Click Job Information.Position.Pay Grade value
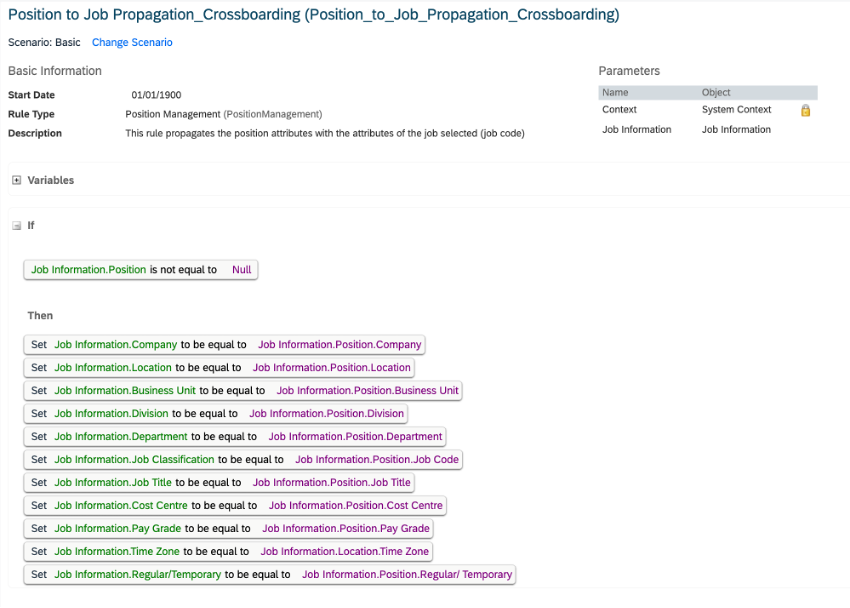Screen dimensions: 850x608 [x=346, y=528]
